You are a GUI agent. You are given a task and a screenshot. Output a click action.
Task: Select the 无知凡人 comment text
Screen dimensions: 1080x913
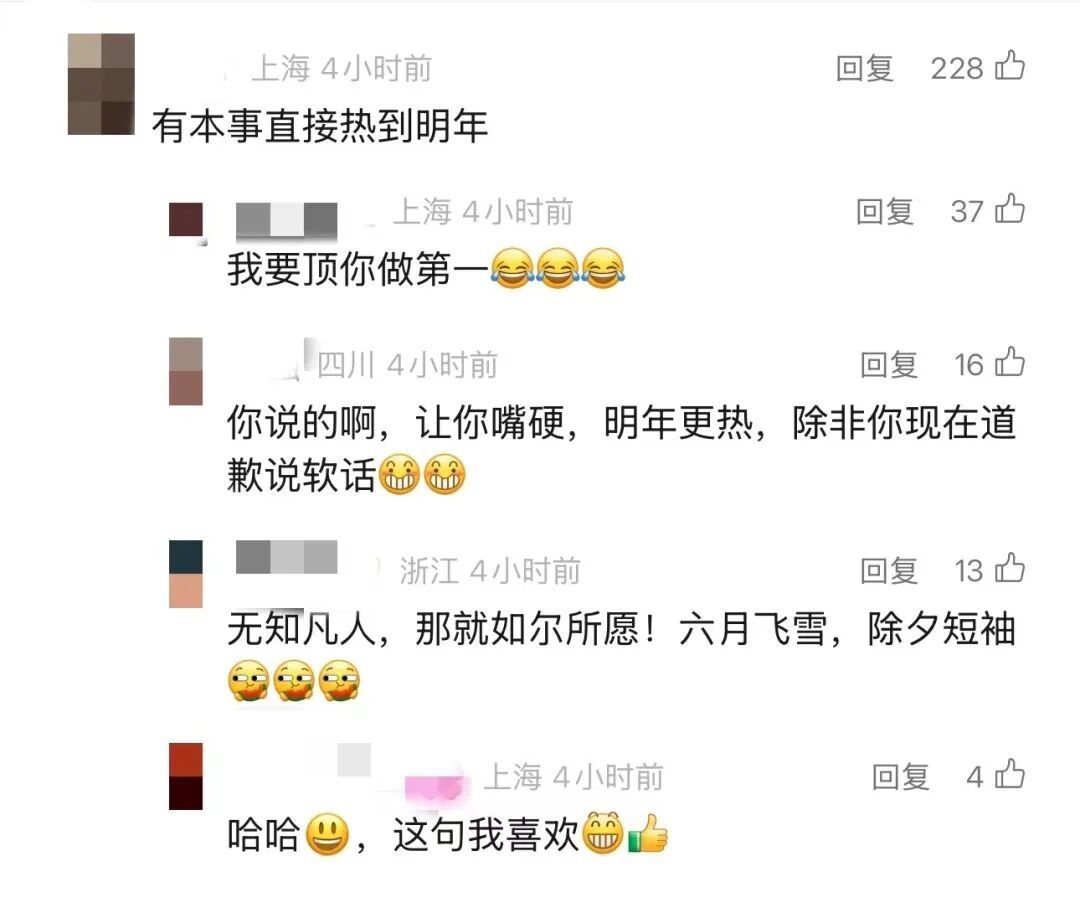(x=621, y=655)
